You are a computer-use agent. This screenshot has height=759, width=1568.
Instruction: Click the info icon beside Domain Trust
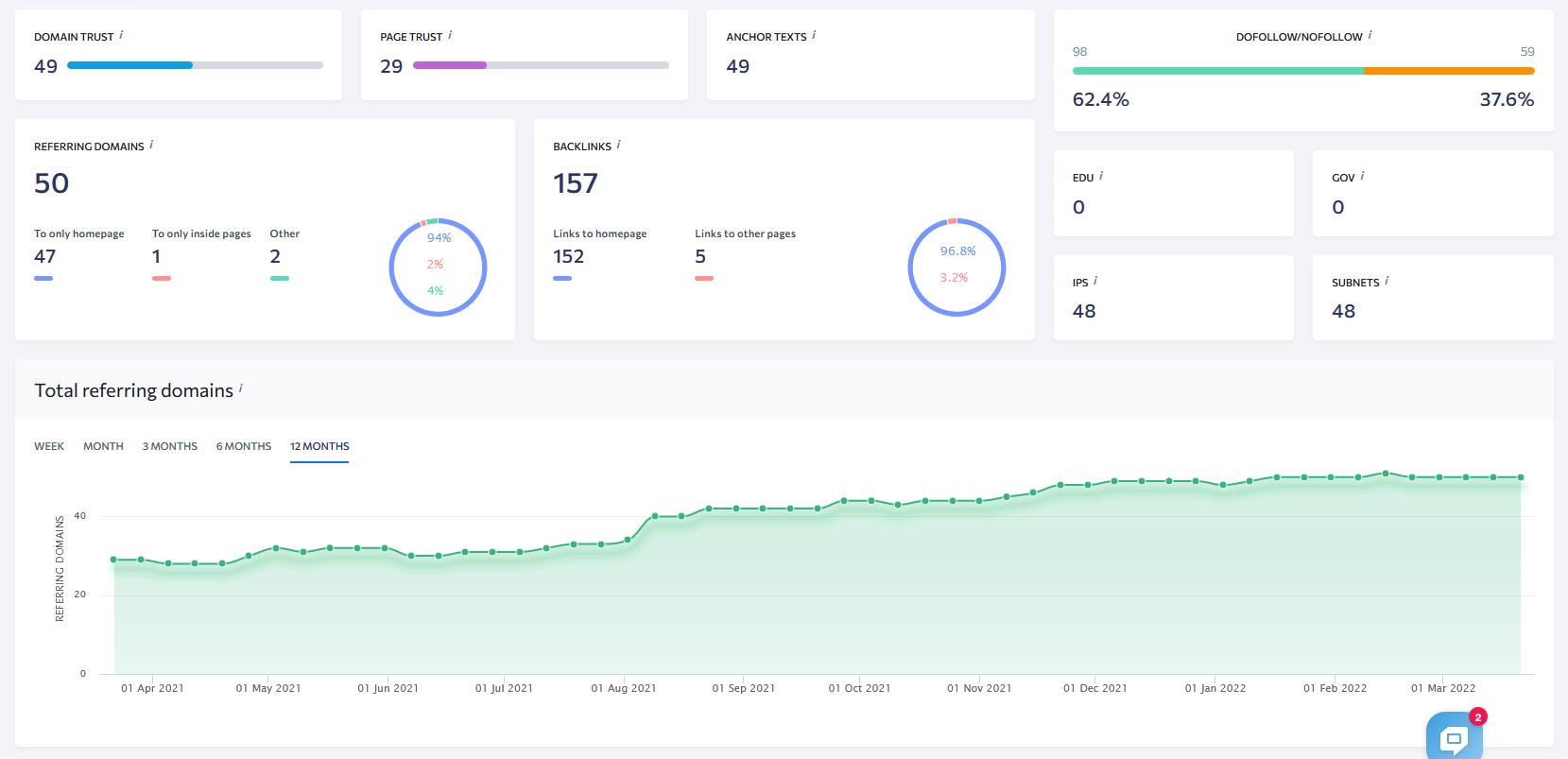click(x=121, y=35)
